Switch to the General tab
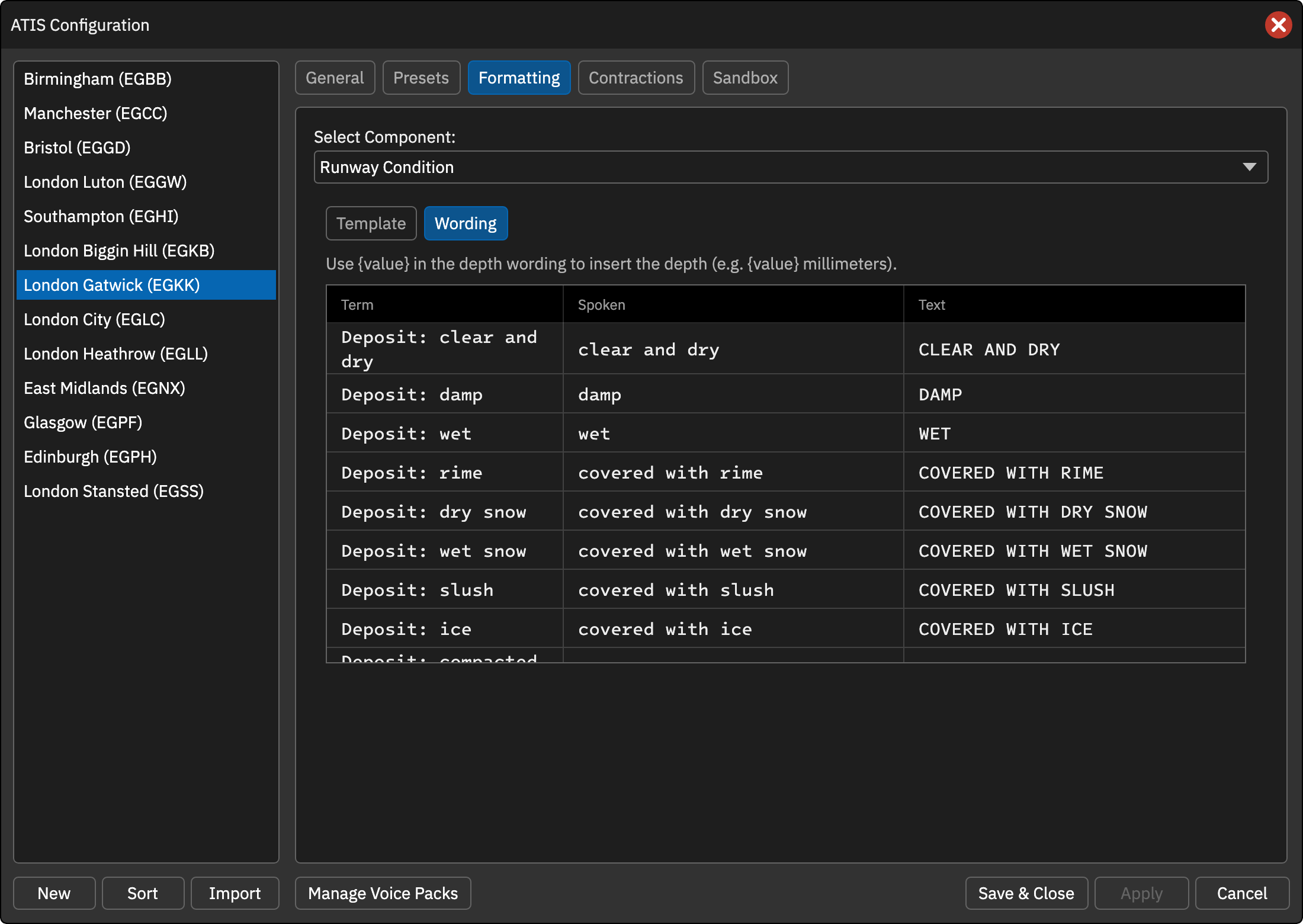Viewport: 1303px width, 924px height. 335,78
